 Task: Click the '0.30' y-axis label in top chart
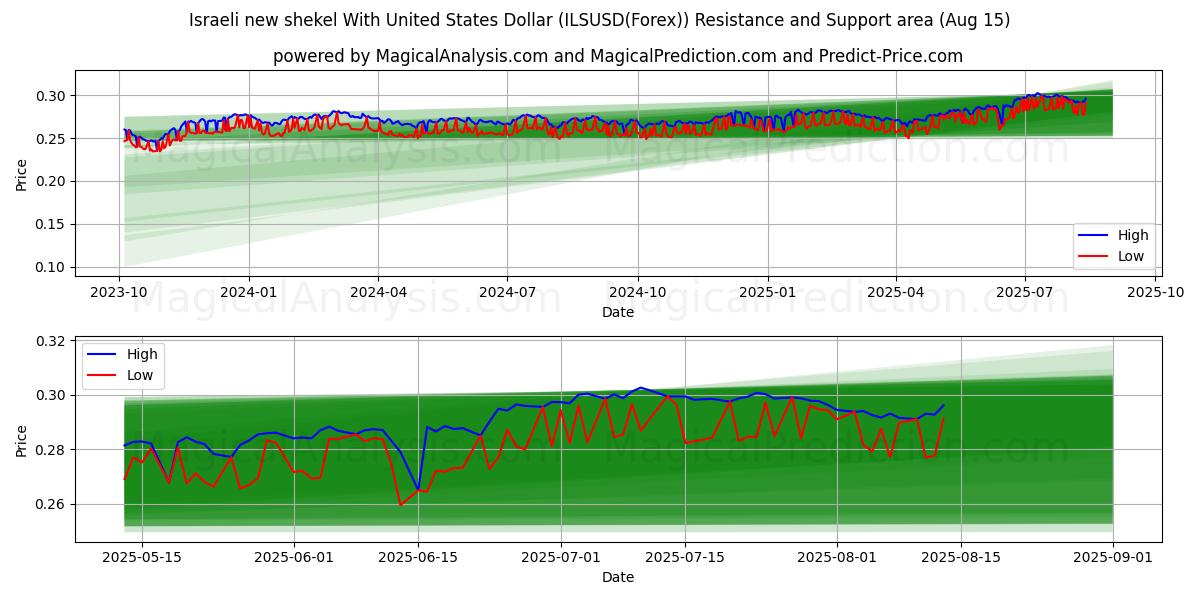(53, 96)
